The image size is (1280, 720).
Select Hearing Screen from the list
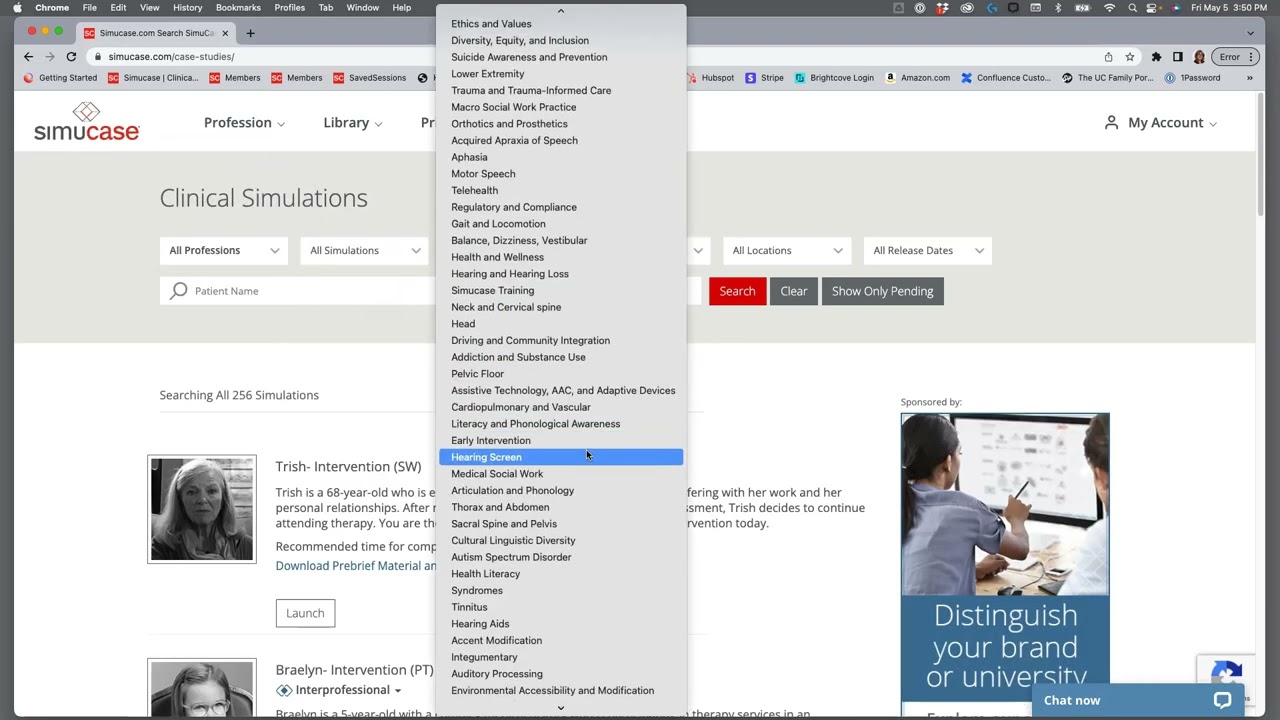coord(561,457)
